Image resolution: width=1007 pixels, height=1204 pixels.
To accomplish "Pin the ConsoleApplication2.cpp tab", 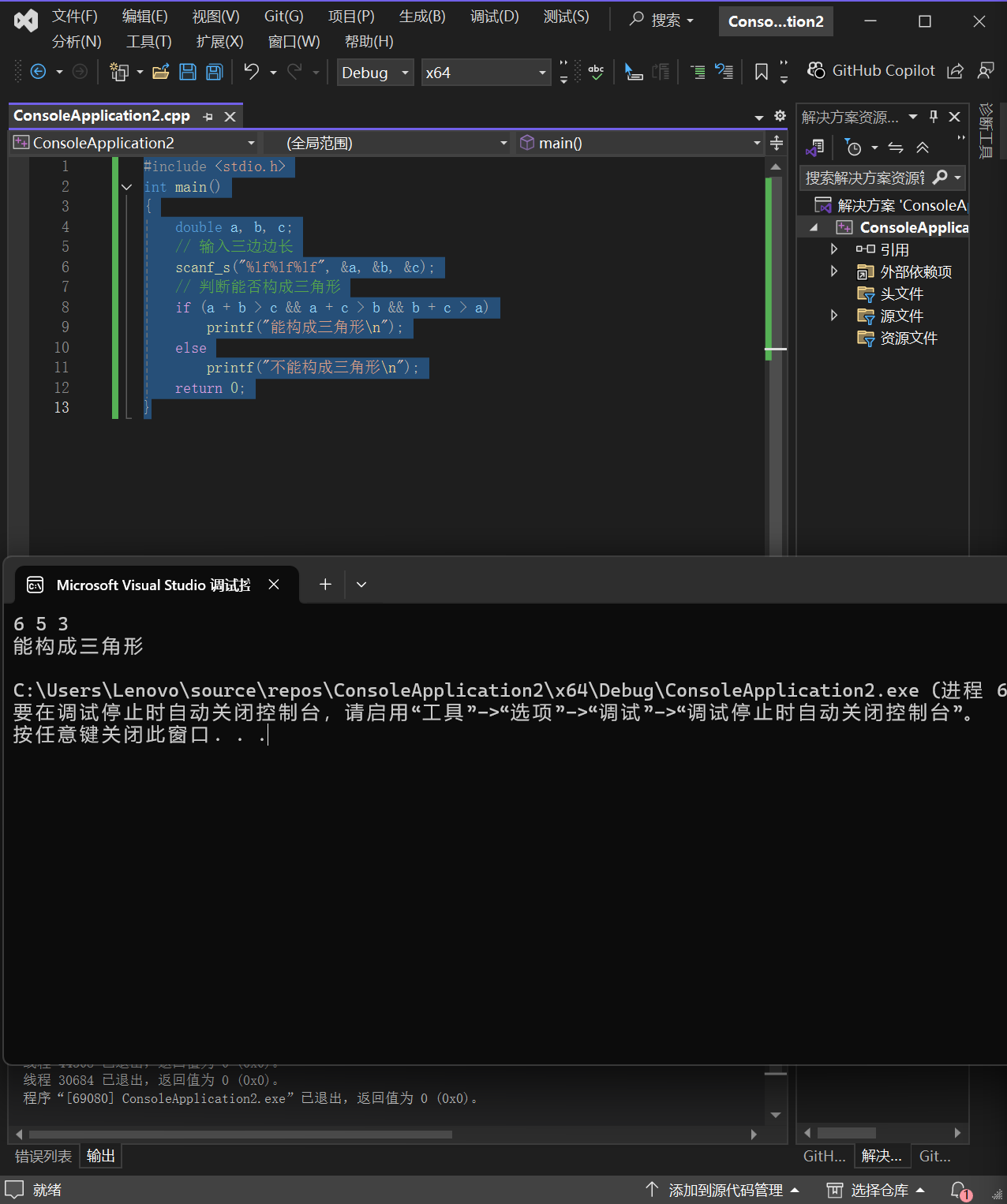I will tap(208, 117).
